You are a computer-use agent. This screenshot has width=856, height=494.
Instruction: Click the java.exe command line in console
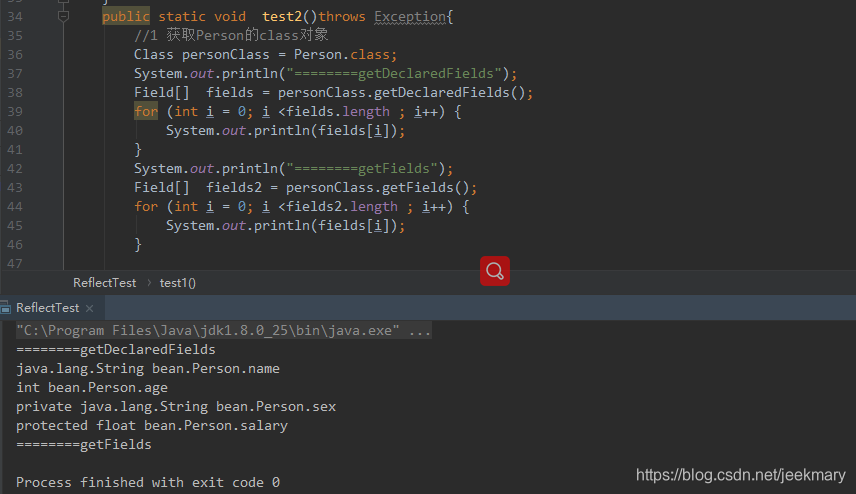point(223,330)
